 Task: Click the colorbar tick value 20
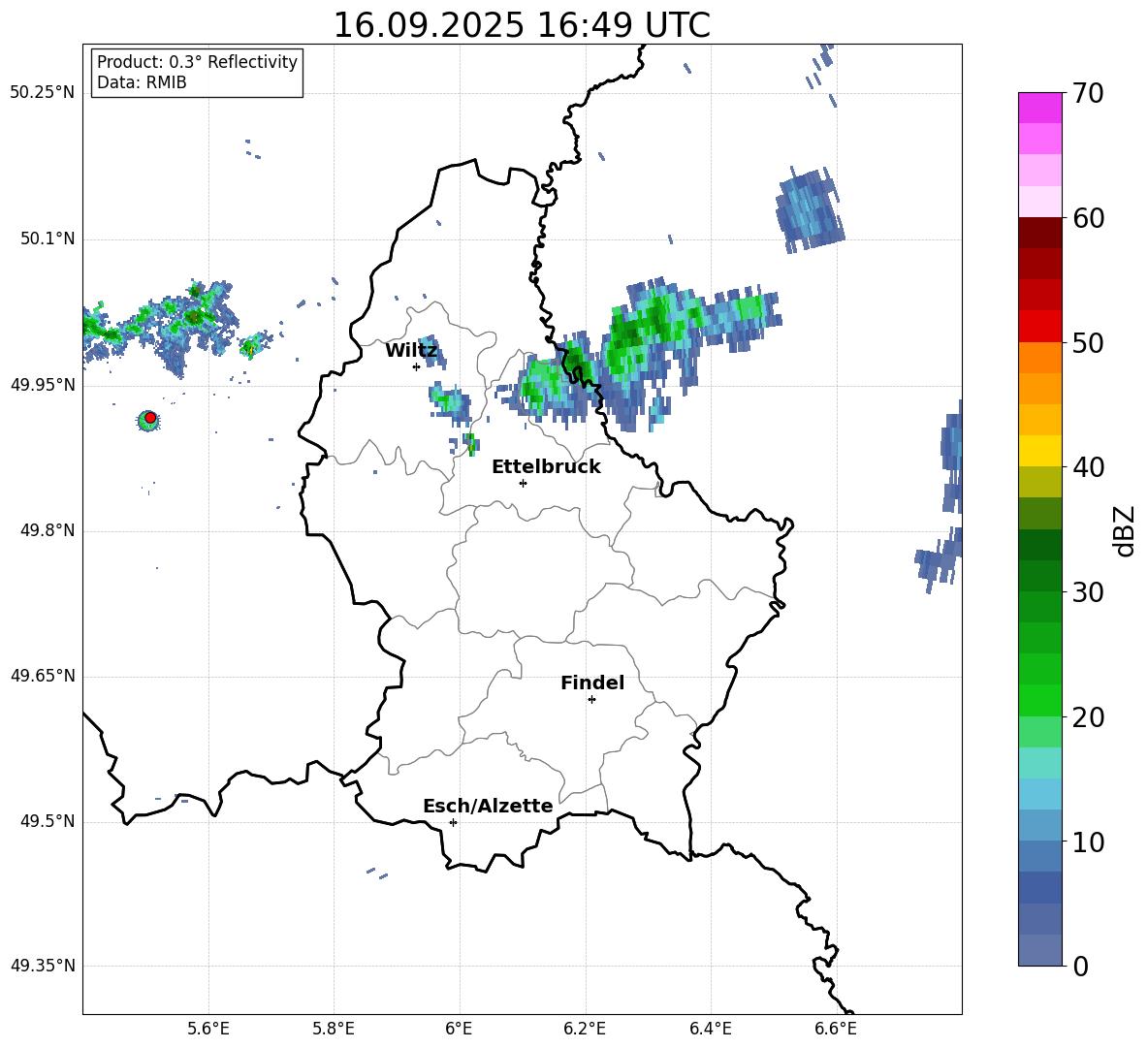tap(1088, 716)
